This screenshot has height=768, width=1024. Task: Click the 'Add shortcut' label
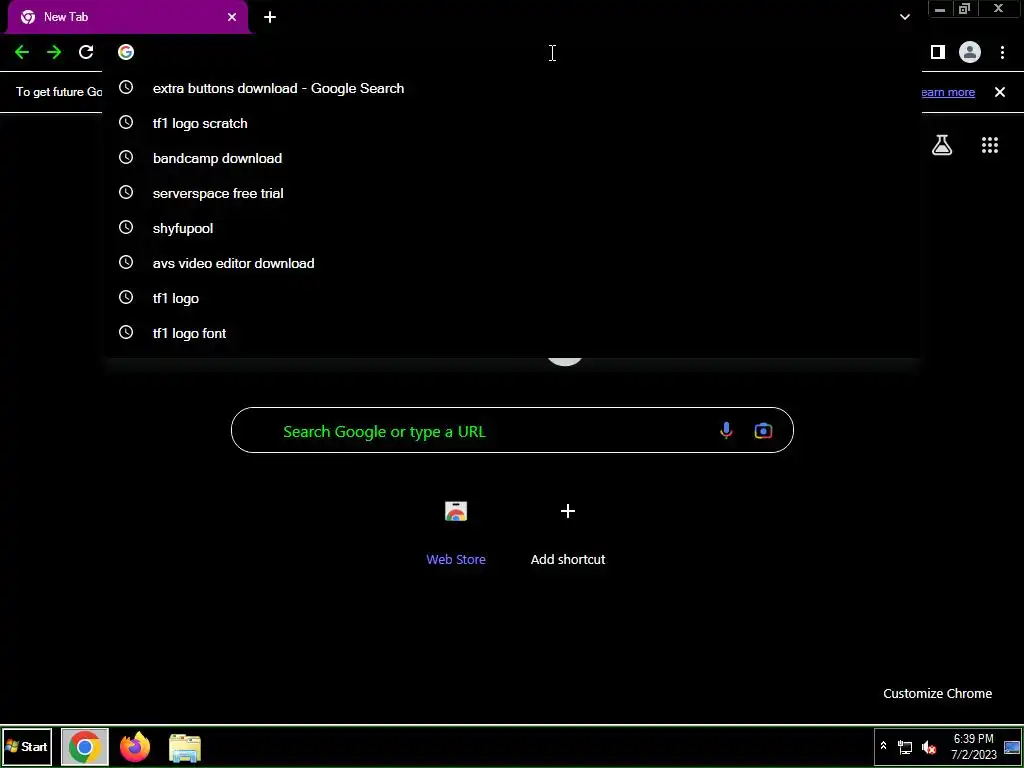coord(568,560)
